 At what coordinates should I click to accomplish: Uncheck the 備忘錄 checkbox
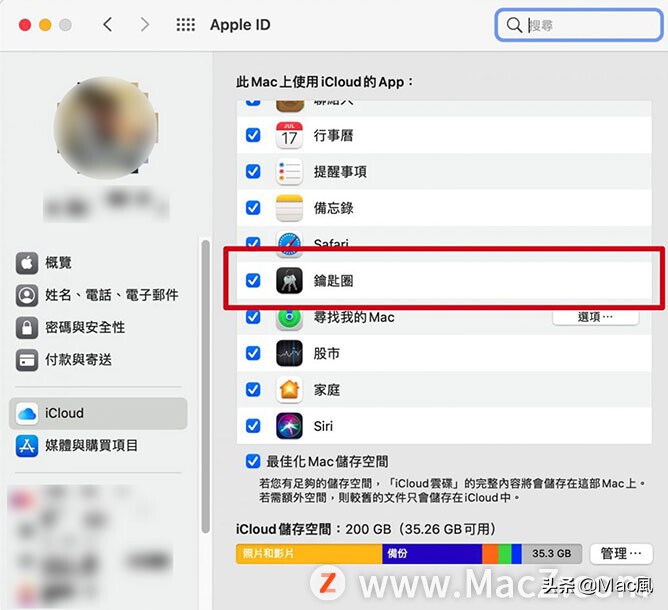(253, 208)
